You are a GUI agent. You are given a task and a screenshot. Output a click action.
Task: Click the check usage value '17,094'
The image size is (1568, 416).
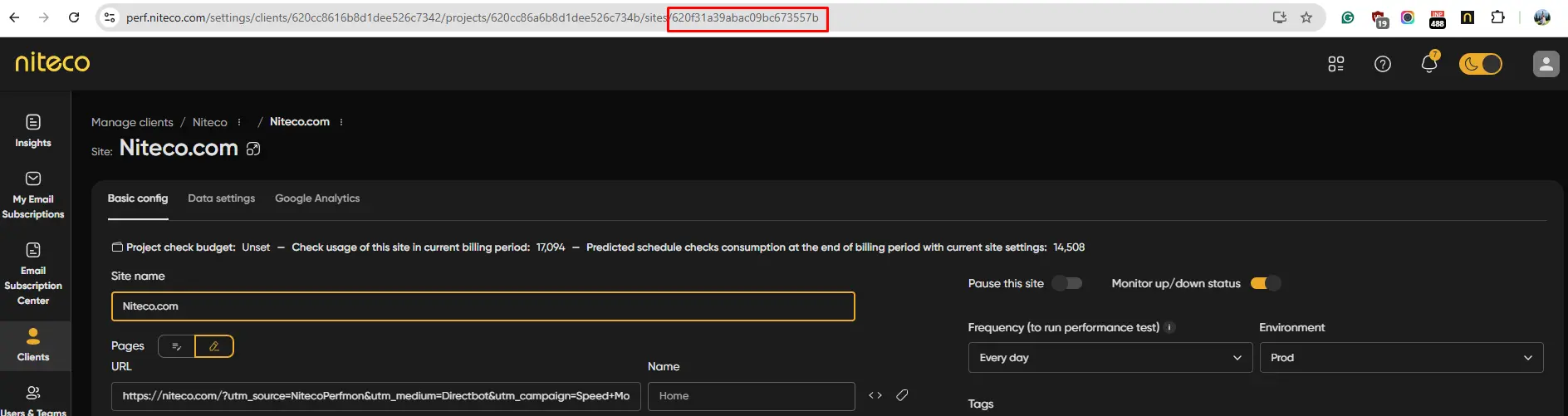(x=551, y=247)
